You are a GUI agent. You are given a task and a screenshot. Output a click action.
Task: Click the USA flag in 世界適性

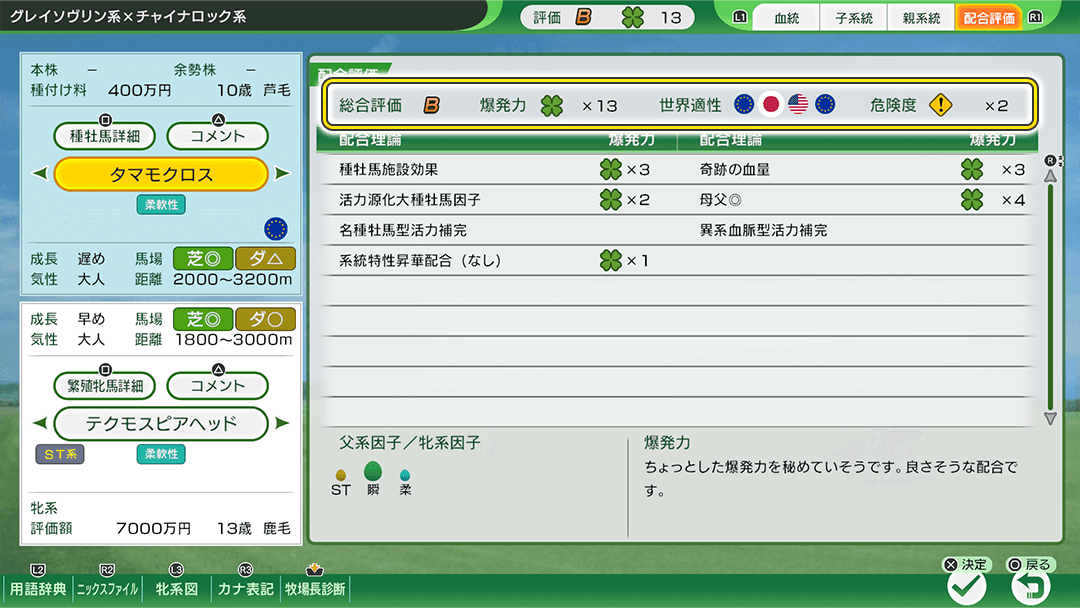798,104
